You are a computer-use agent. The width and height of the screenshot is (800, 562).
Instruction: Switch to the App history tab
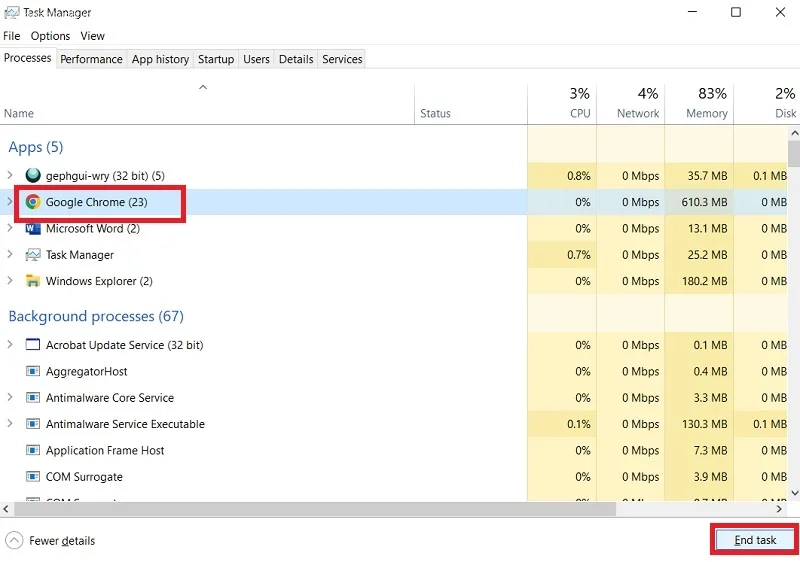(x=160, y=59)
